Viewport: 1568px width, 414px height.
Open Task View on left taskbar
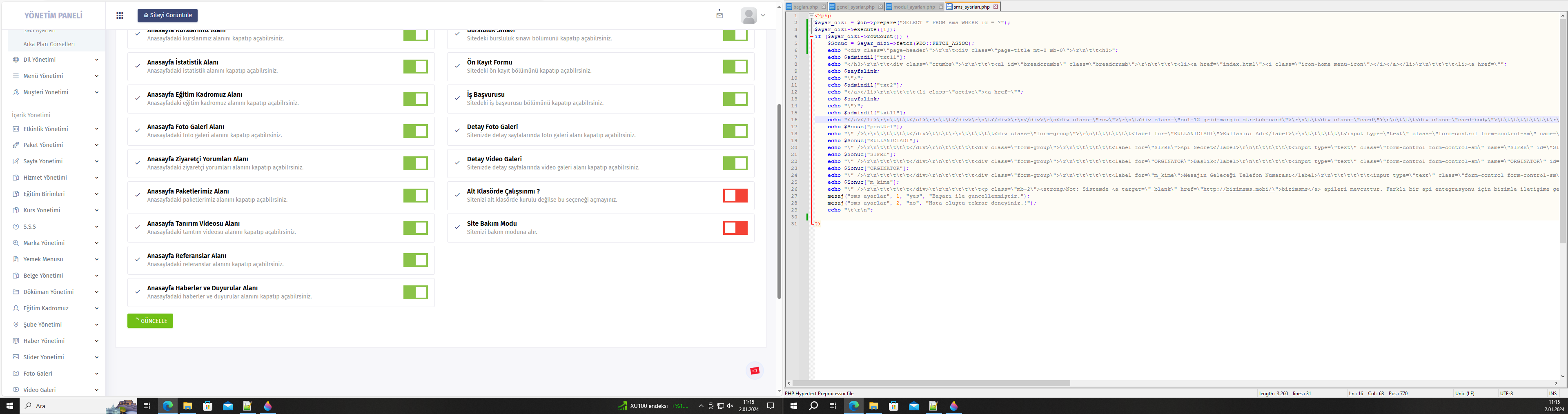(147, 405)
